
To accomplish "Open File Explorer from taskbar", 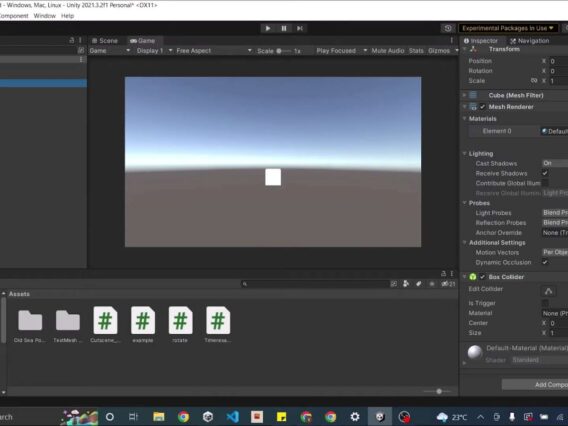I will point(159,417).
